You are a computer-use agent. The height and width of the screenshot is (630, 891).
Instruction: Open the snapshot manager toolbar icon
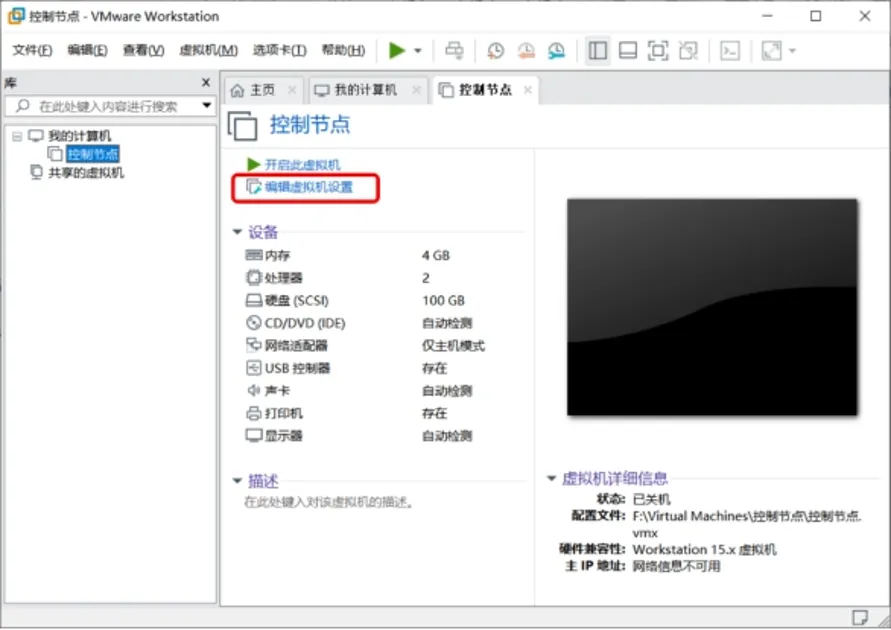coord(556,51)
